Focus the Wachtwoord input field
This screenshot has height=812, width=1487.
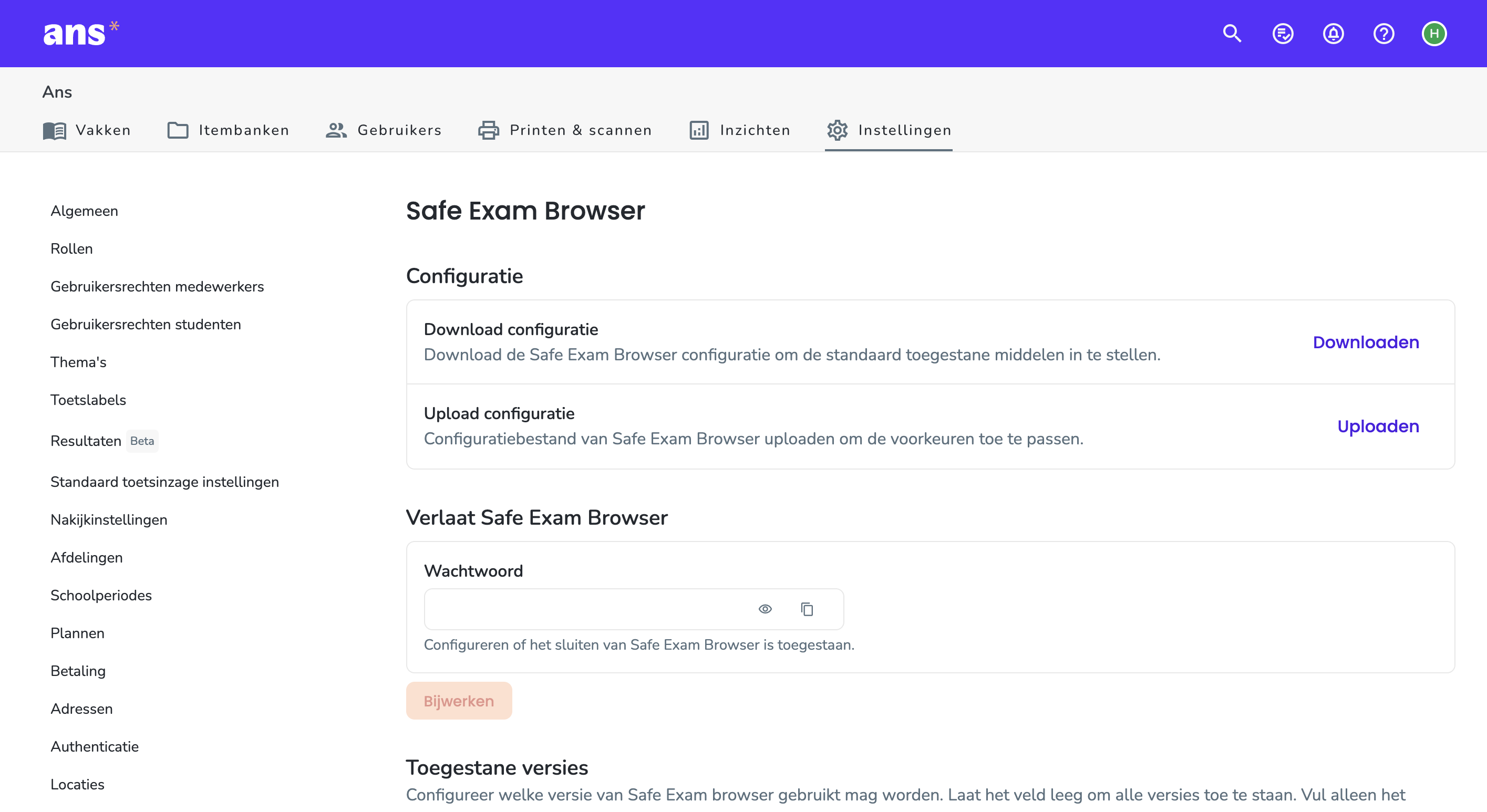click(x=634, y=609)
